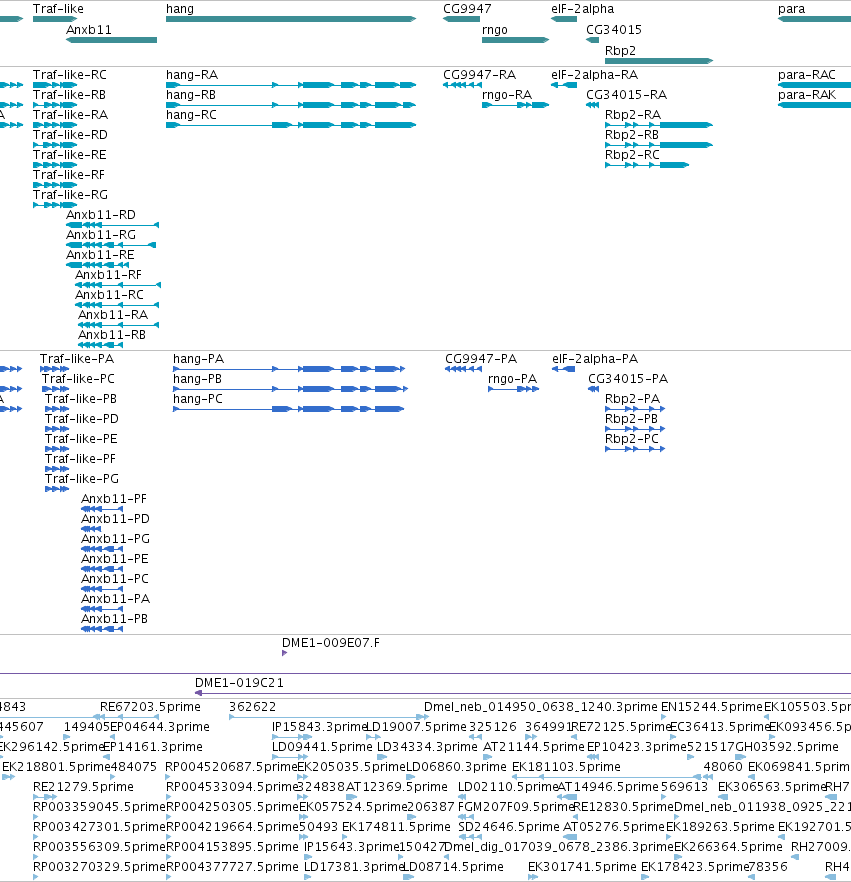Select EST RP004533094.5prime

pos(231,787)
